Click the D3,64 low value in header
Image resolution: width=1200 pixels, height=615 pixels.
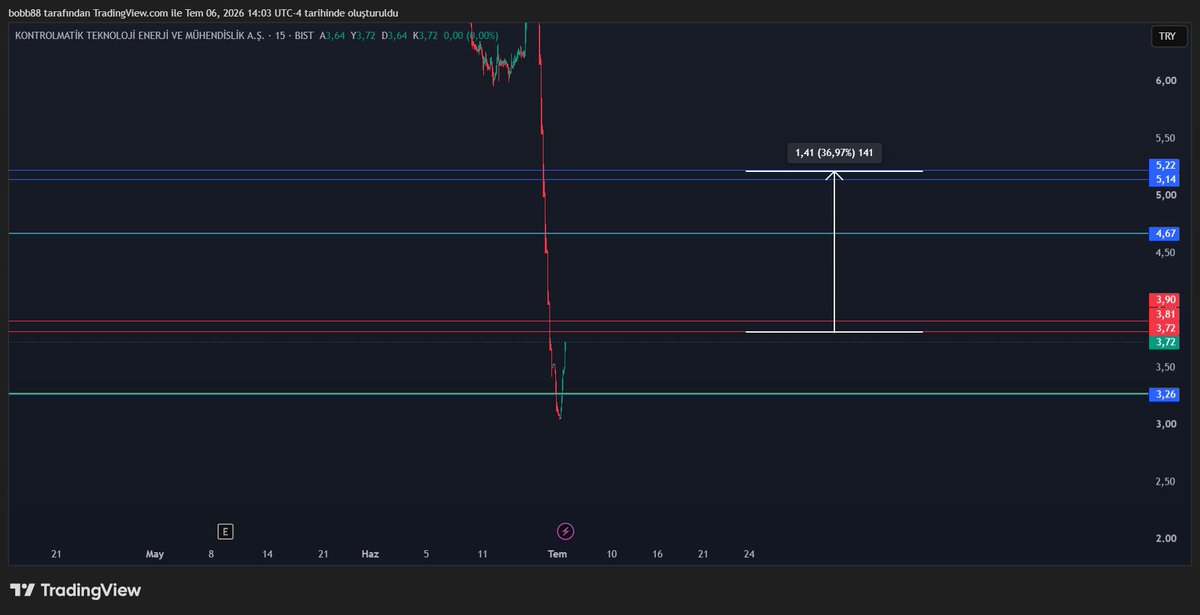(x=395, y=35)
